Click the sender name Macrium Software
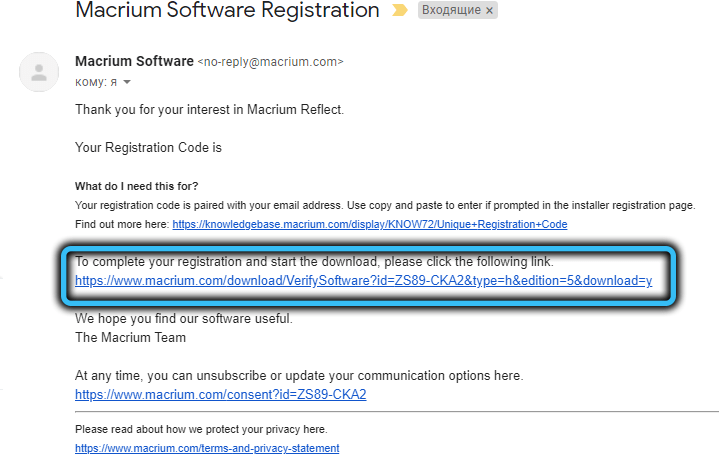Image resolution: width=719 pixels, height=458 pixels. click(x=134, y=61)
